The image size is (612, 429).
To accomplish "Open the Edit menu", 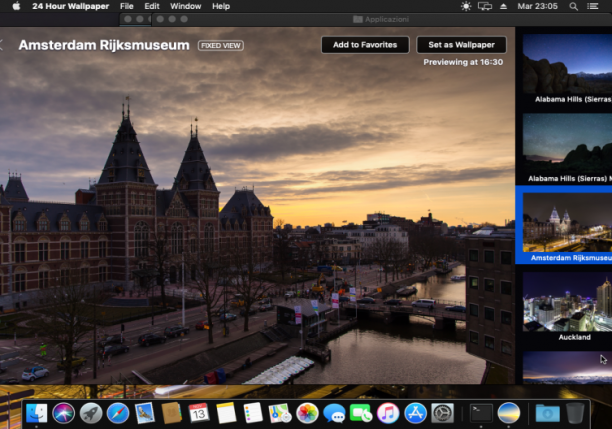I will tap(152, 6).
